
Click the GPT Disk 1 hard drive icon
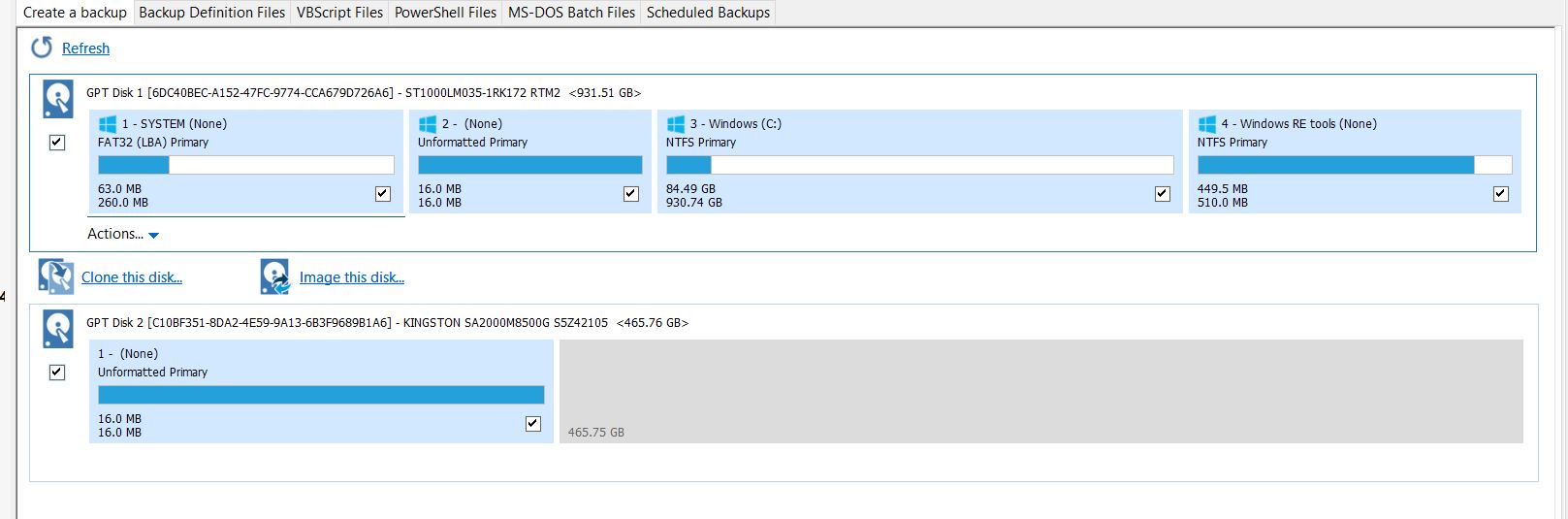[x=58, y=100]
